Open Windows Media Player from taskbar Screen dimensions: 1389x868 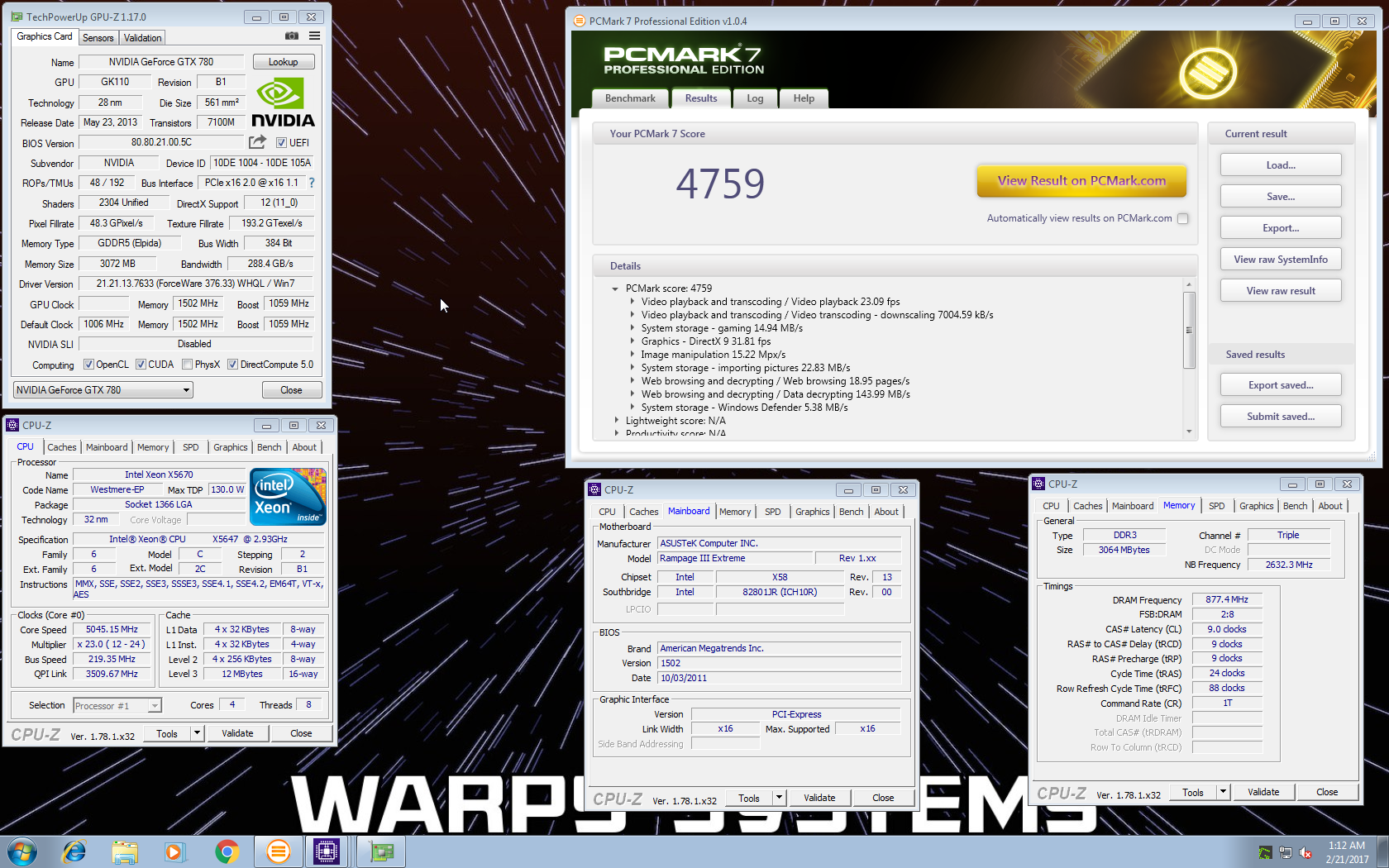pos(174,851)
